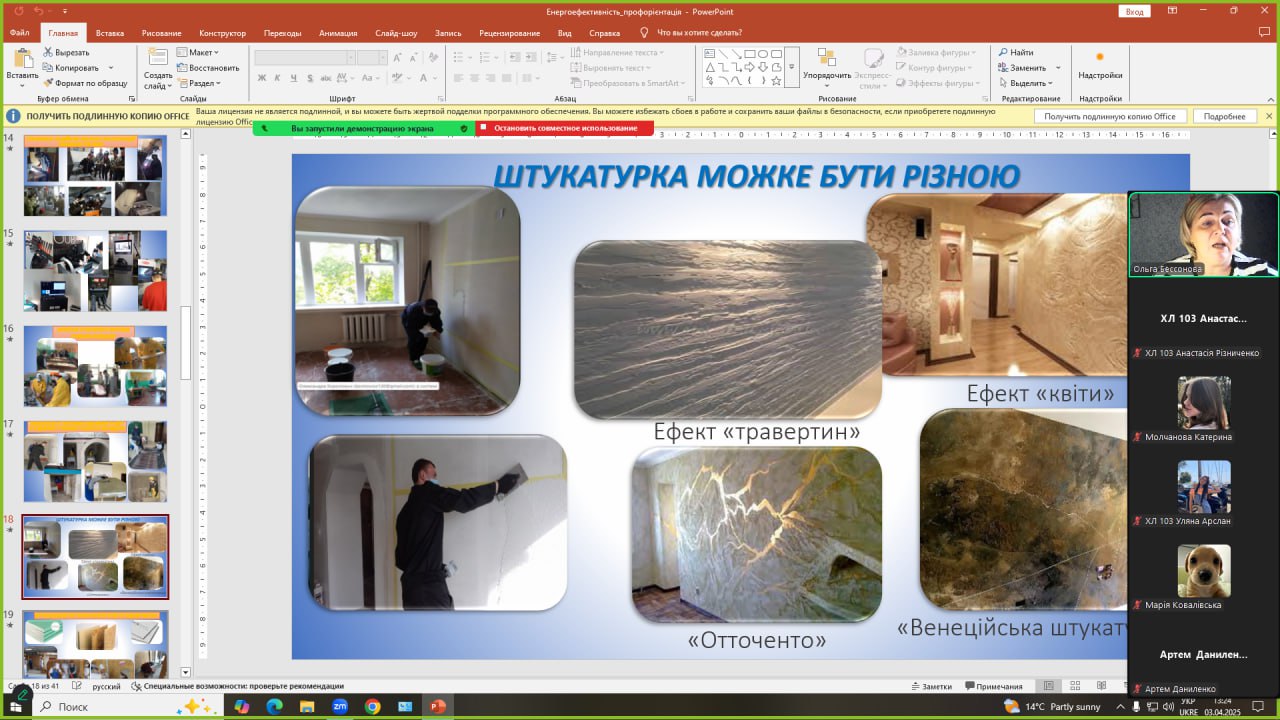Open File Explorer in taskbar
The width and height of the screenshot is (1280, 720).
(307, 706)
